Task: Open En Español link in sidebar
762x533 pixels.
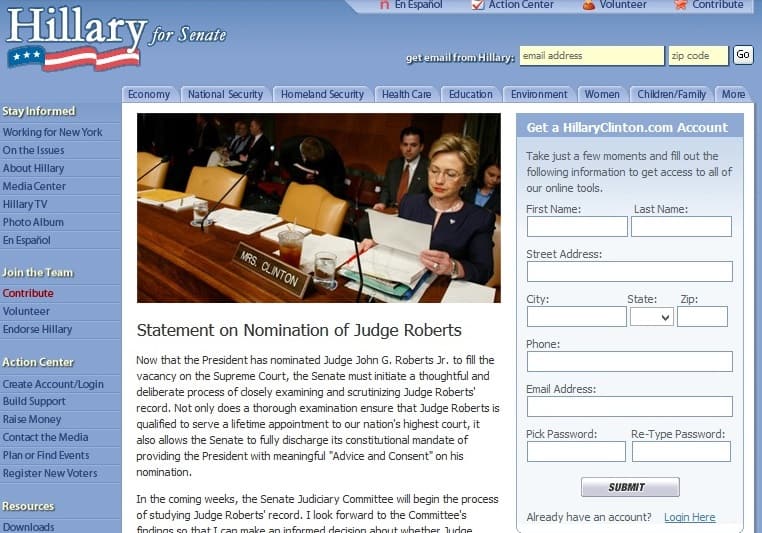Action: [26, 240]
